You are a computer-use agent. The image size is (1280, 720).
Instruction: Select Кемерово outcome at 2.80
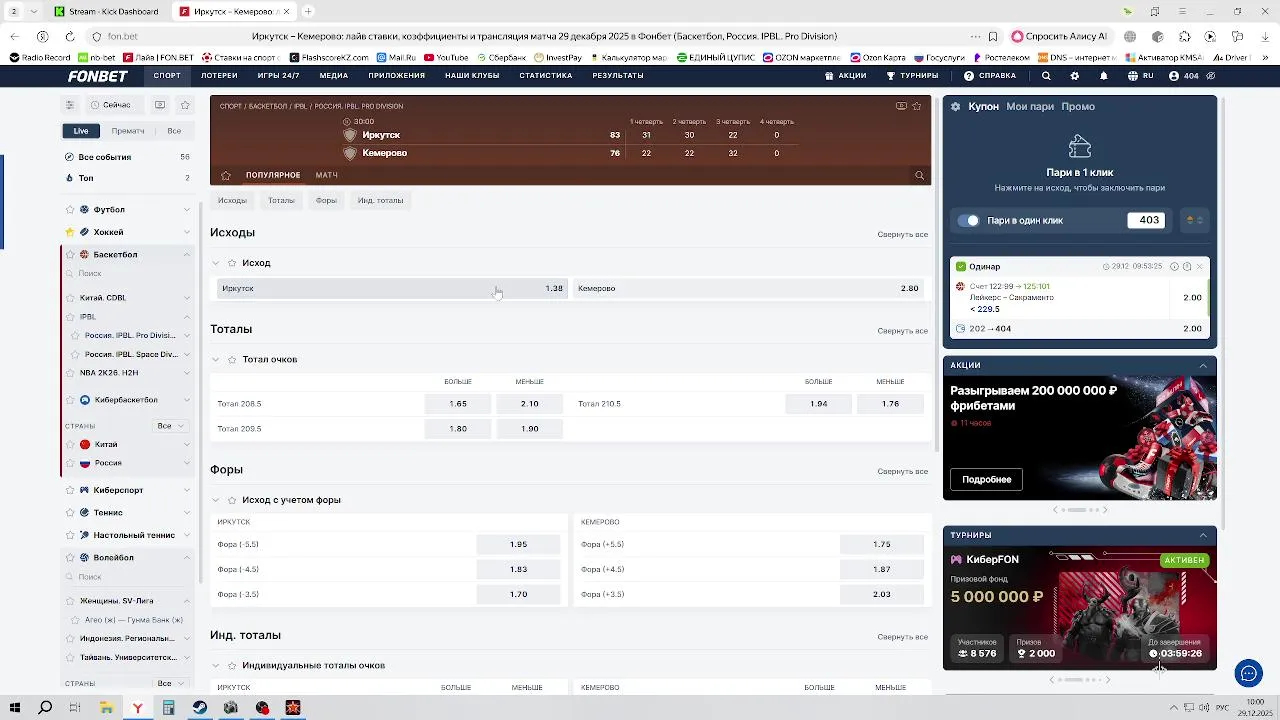click(x=749, y=288)
